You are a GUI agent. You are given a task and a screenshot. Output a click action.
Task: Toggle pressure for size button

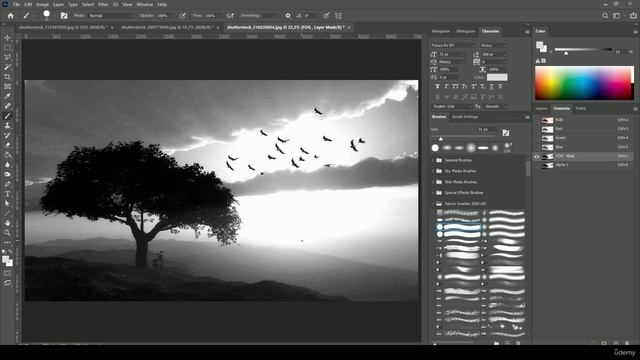(x=326, y=16)
